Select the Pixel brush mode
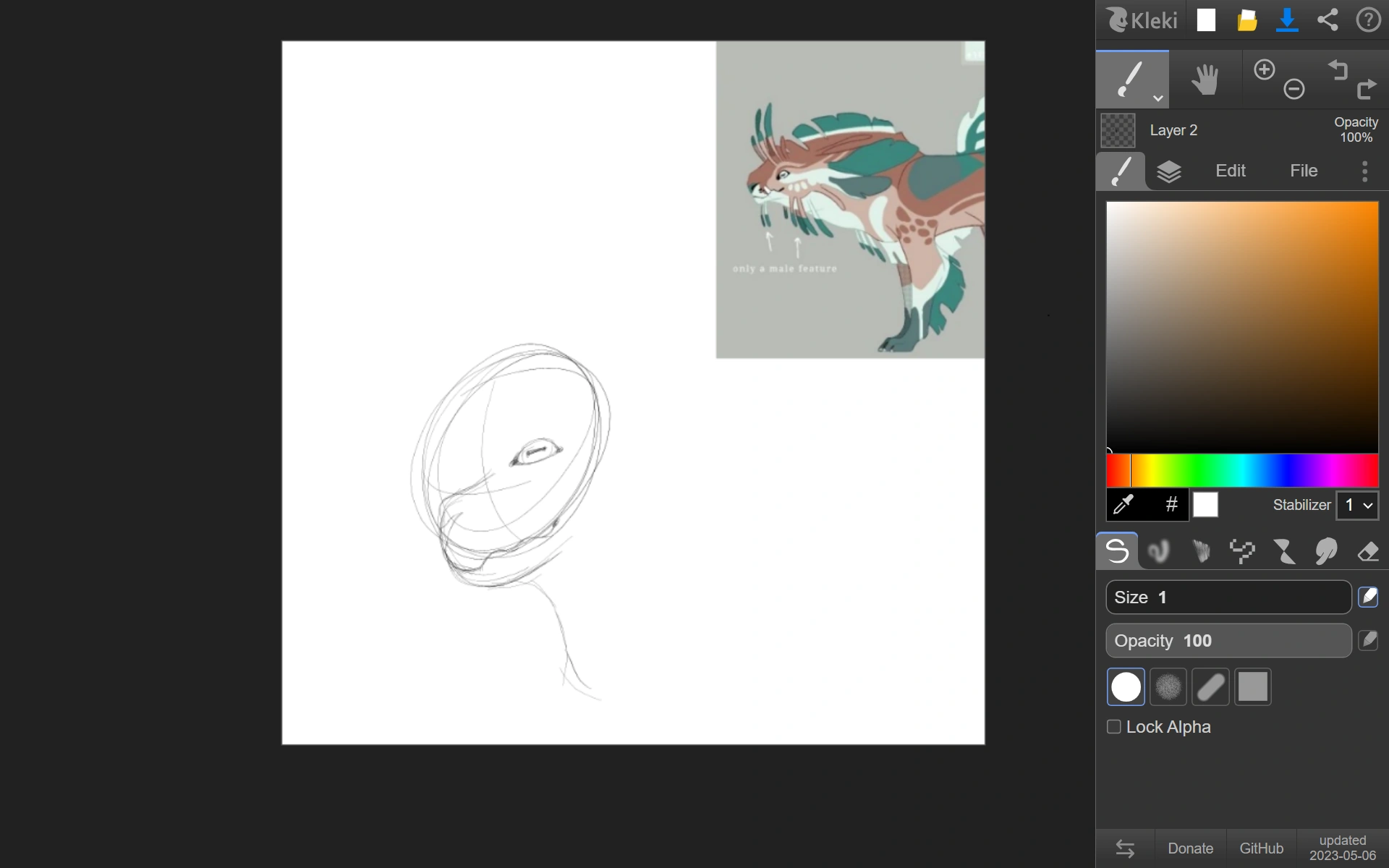This screenshot has width=1389, height=868. tap(1242, 551)
